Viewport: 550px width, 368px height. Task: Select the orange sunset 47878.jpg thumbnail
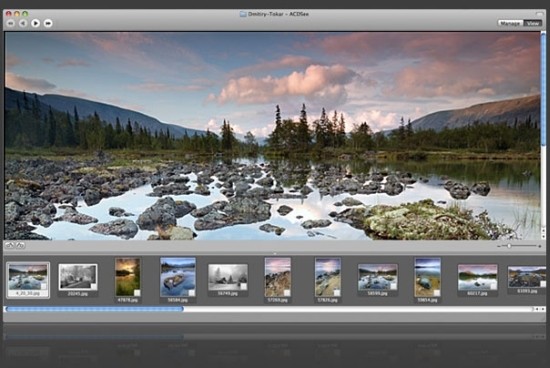coord(128,277)
